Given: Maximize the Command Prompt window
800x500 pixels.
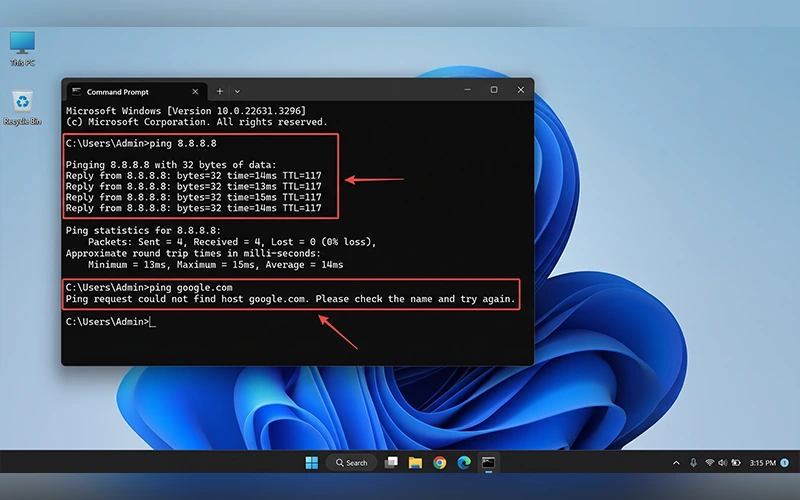Looking at the screenshot, I should point(494,90).
